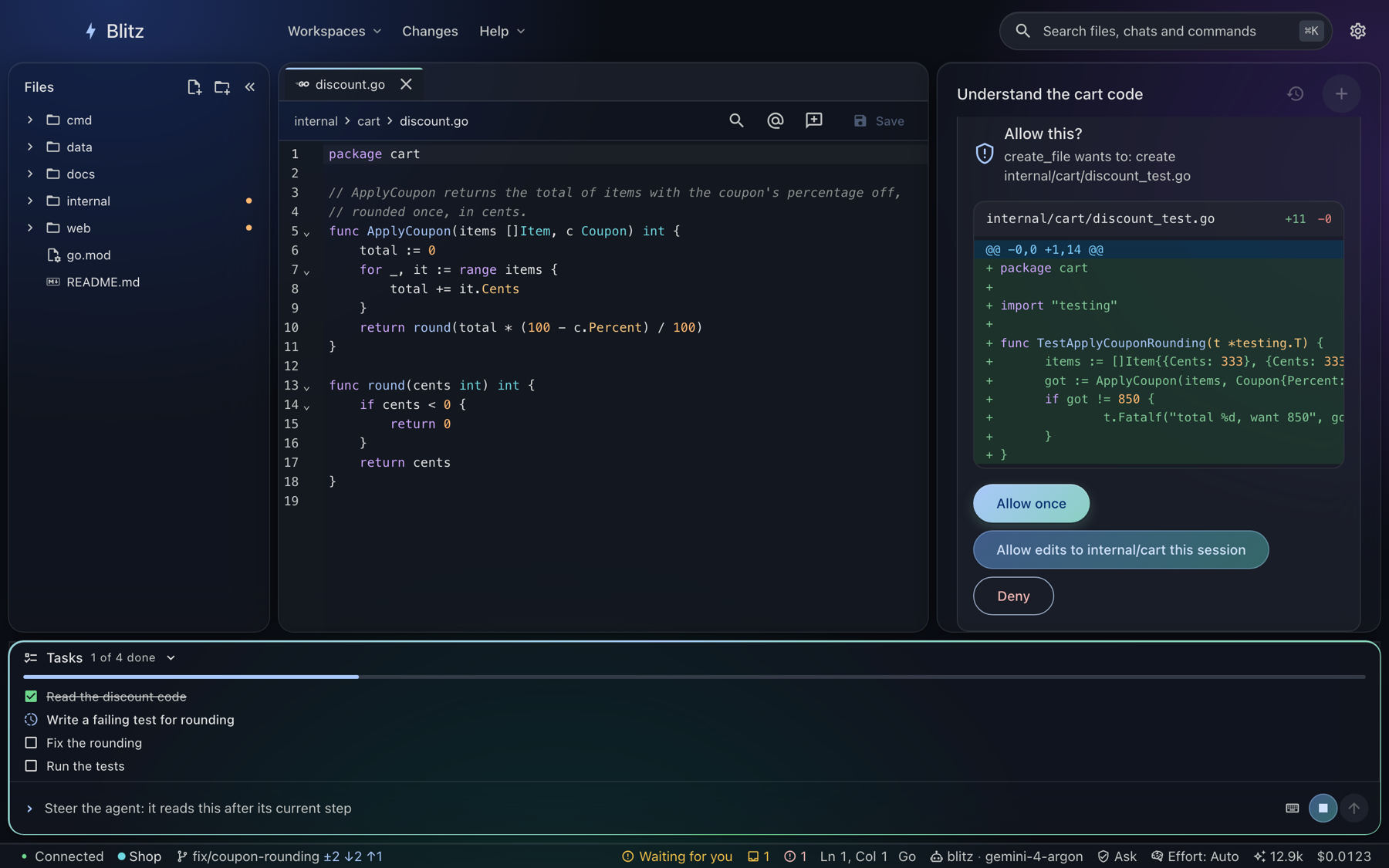The height and width of the screenshot is (868, 1389).
Task: Open the Changes menu
Action: 430,31
